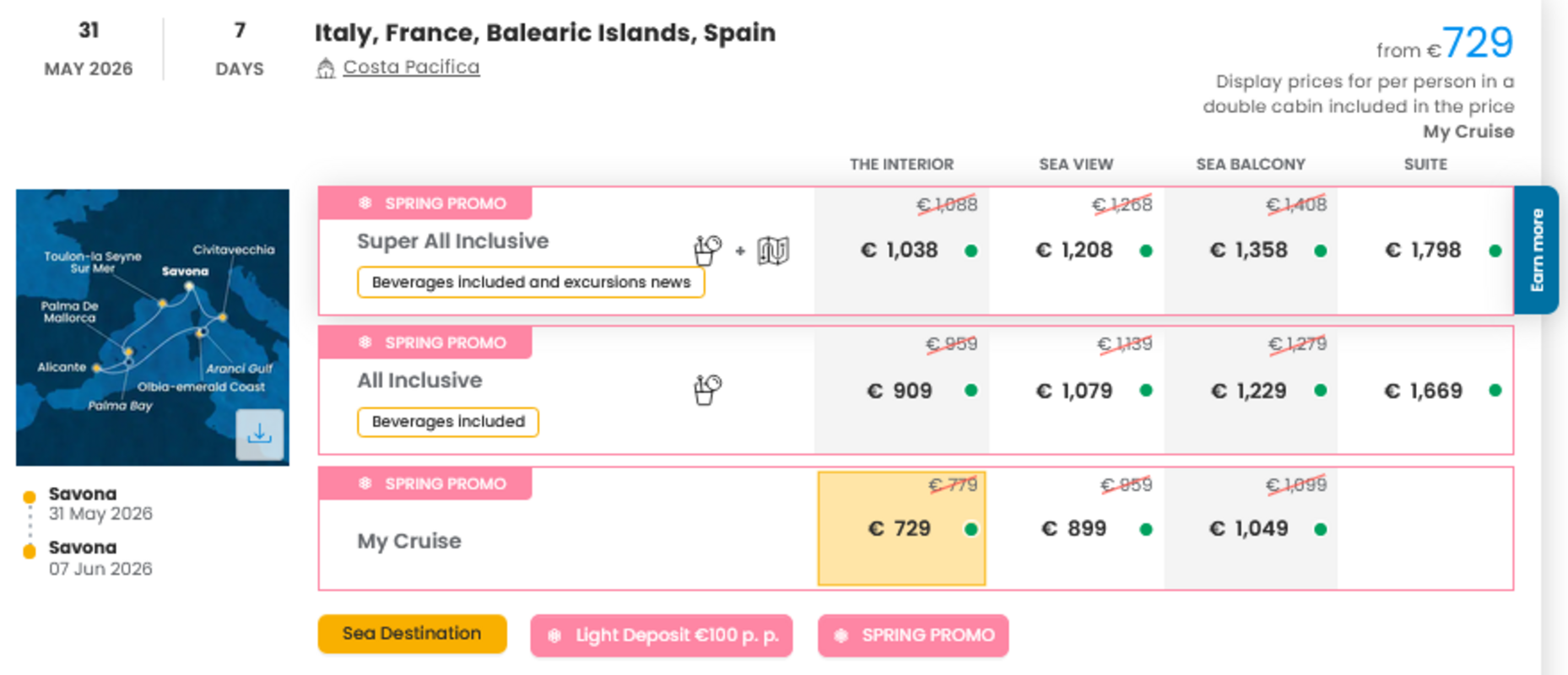1568x675 pixels.
Task: Open the Costa Pacifica ship link
Action: pos(410,66)
